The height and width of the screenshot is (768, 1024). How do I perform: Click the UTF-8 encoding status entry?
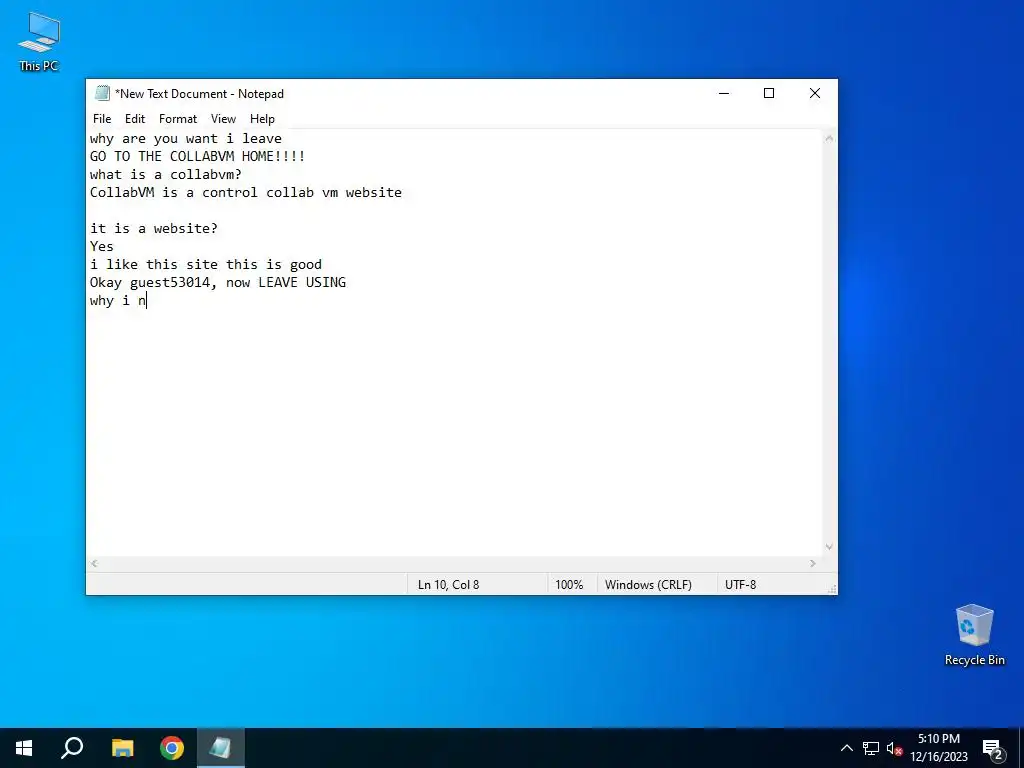pyautogui.click(x=741, y=584)
